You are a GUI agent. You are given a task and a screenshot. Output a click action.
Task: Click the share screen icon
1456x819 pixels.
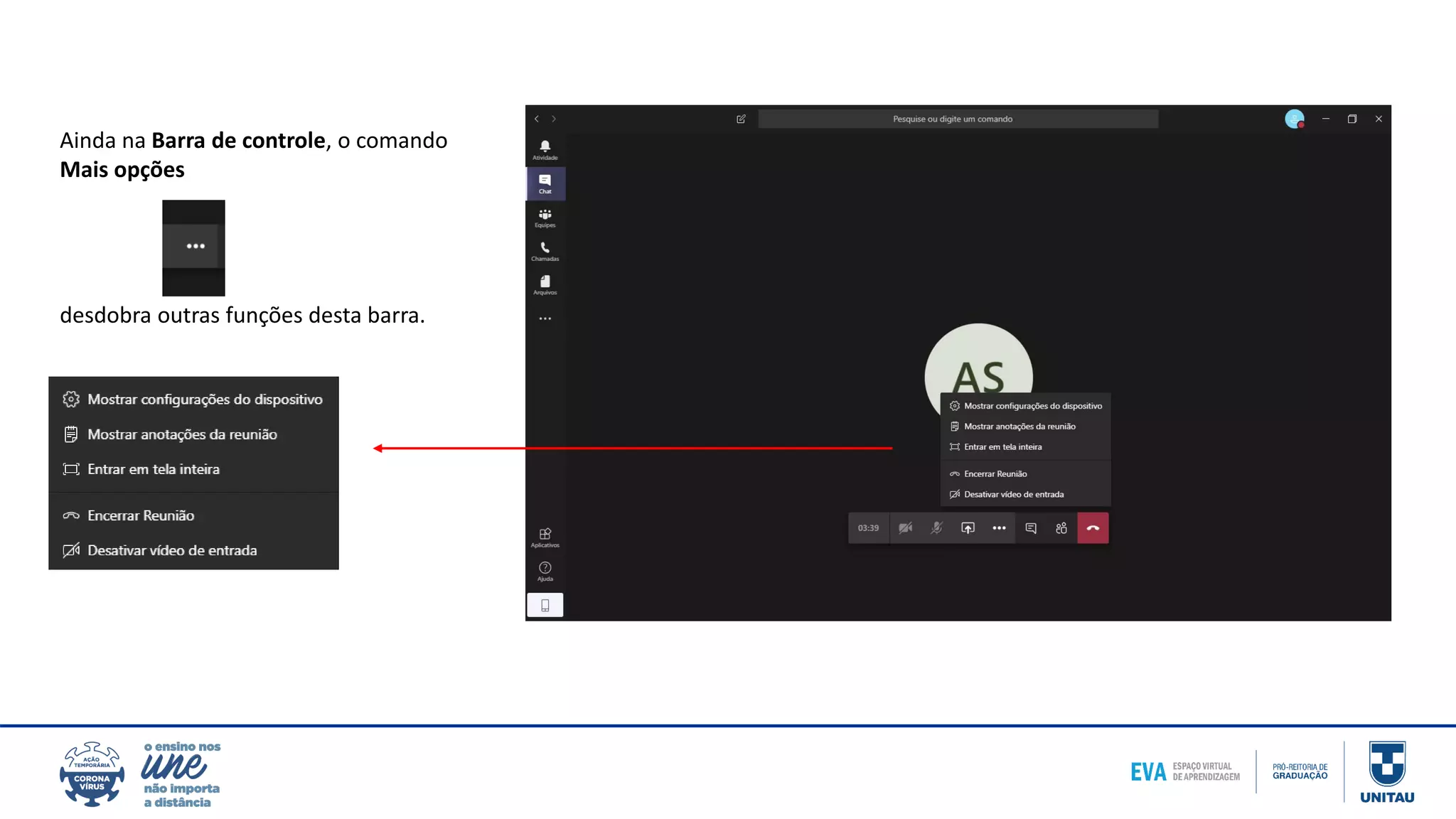click(x=968, y=528)
